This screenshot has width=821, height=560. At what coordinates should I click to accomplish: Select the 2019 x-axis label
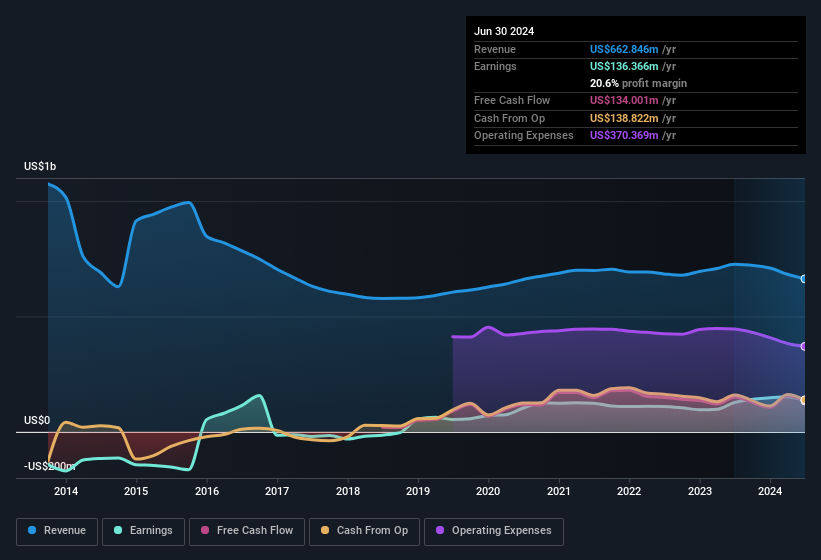tap(418, 491)
